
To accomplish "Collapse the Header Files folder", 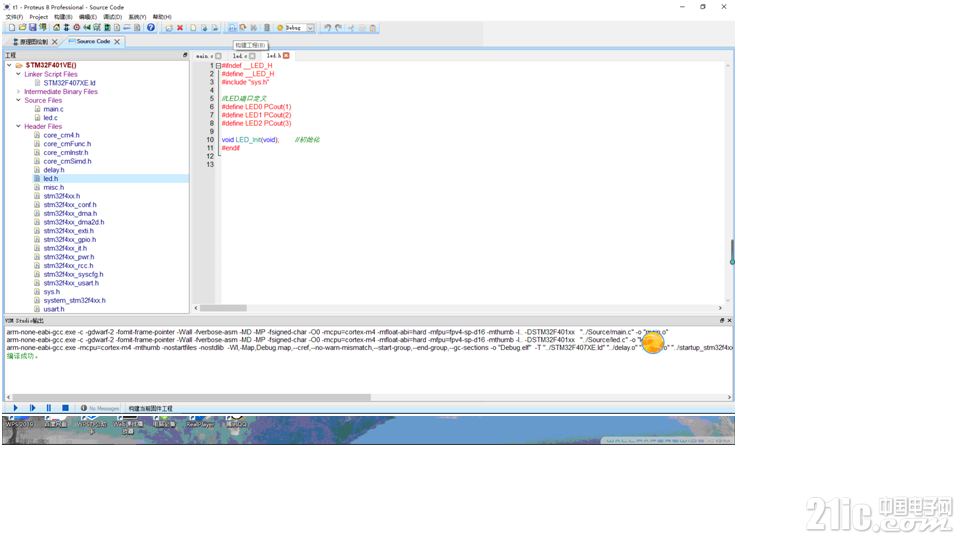I will 18,126.
